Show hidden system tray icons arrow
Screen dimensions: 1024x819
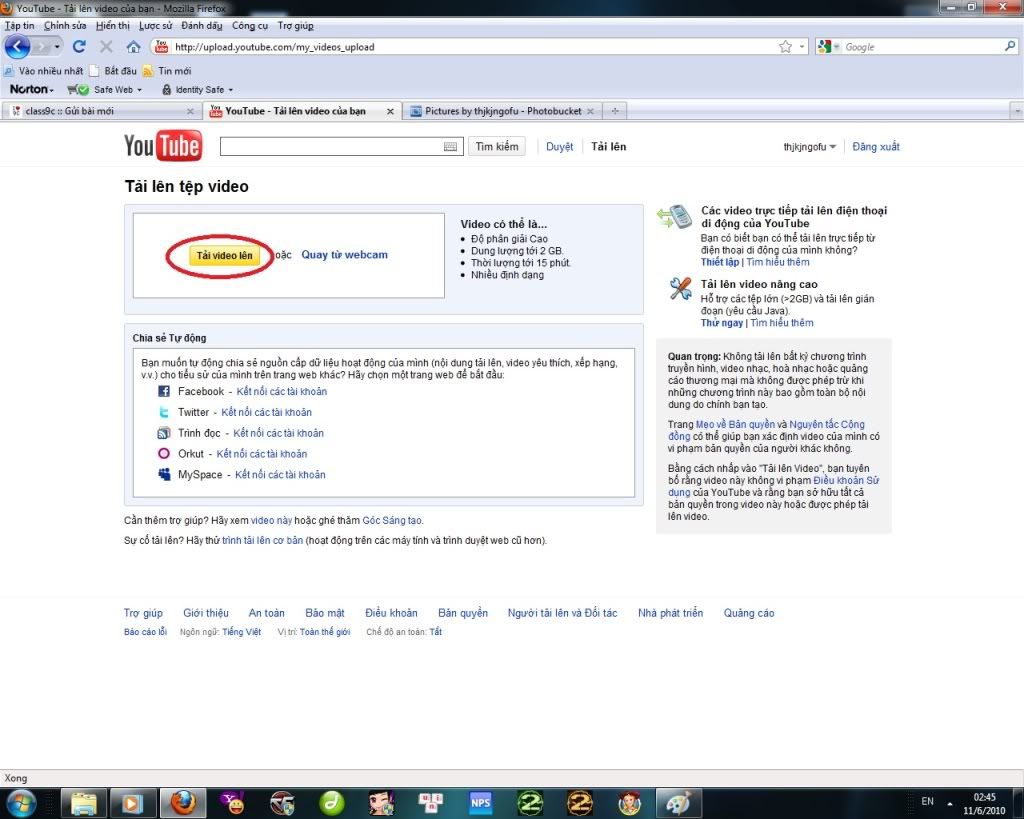pos(950,803)
